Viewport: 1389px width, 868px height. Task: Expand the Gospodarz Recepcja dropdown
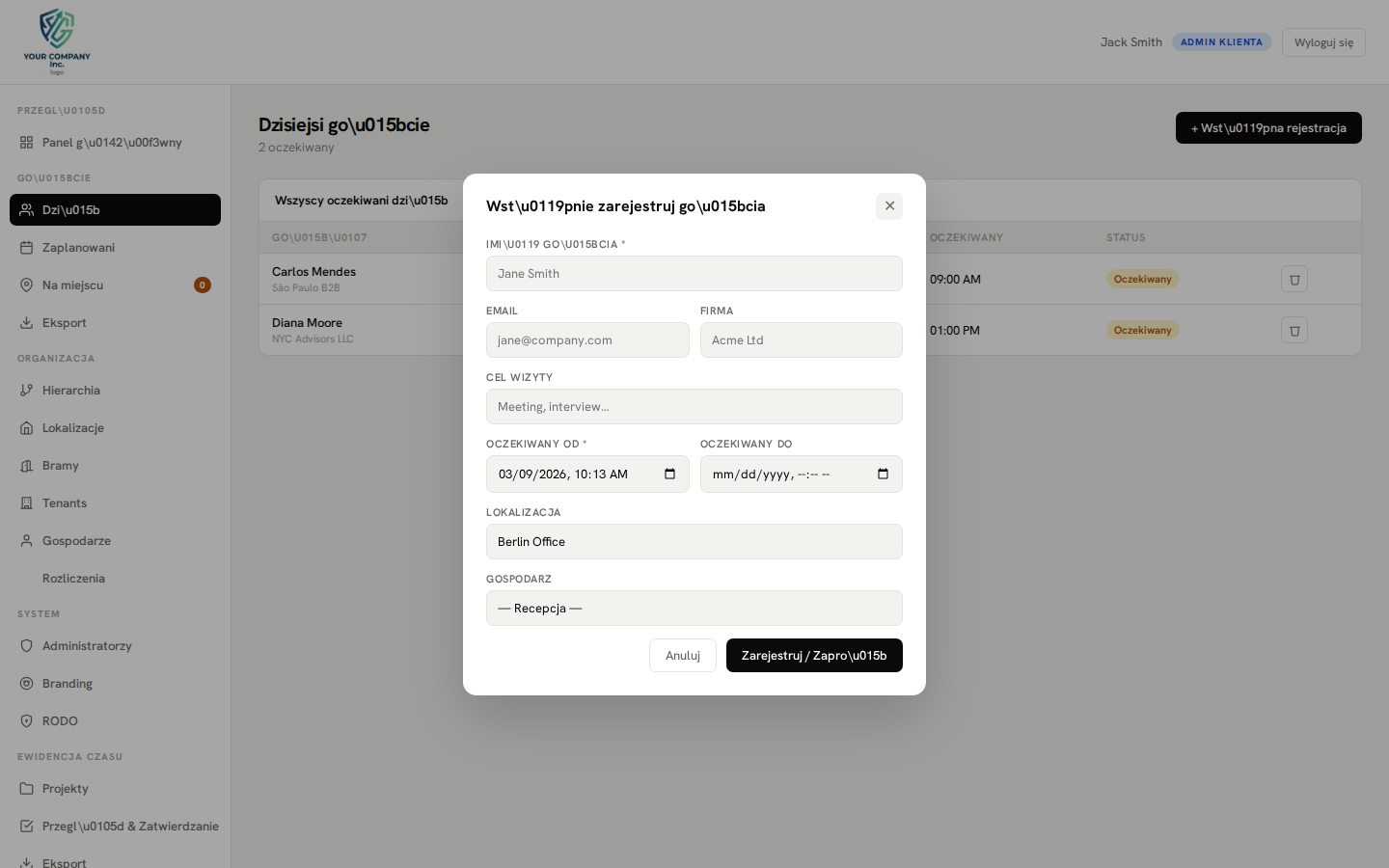click(694, 609)
